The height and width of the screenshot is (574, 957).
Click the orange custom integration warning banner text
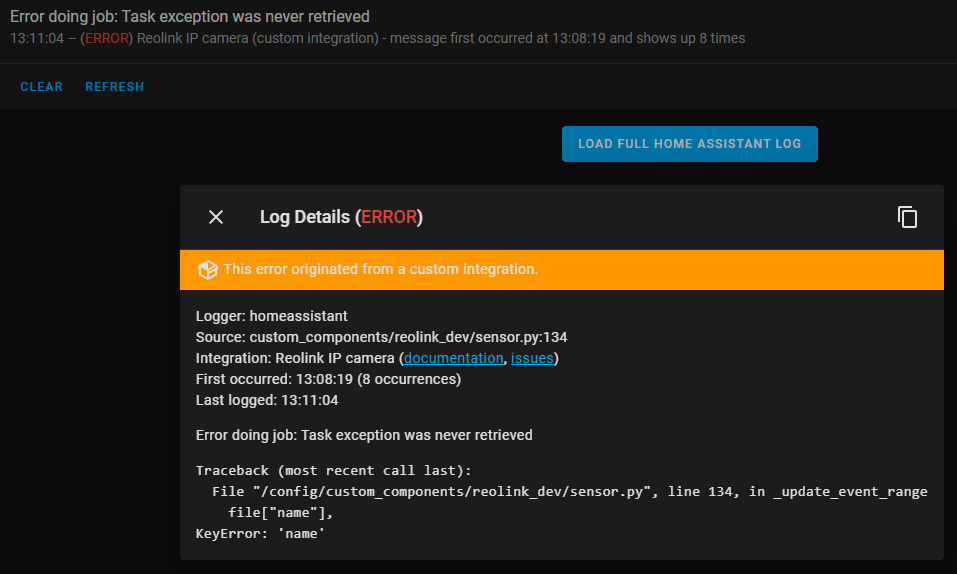381,269
